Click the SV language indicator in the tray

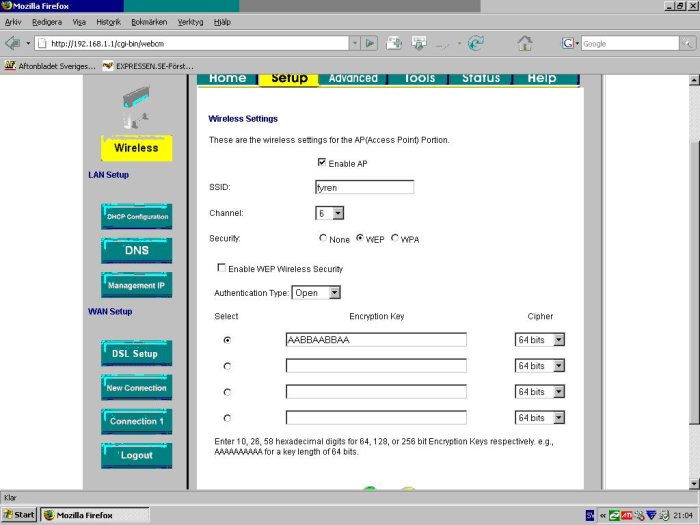pos(590,515)
